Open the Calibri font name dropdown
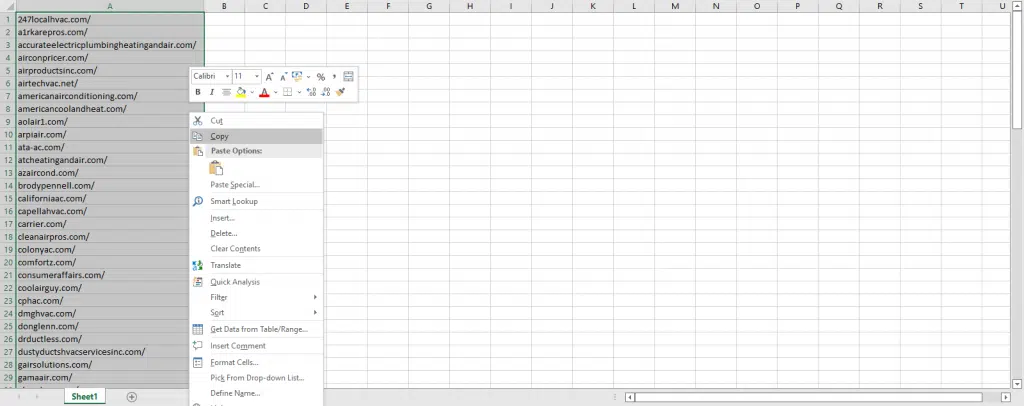The height and width of the screenshot is (406, 1024). [226, 76]
